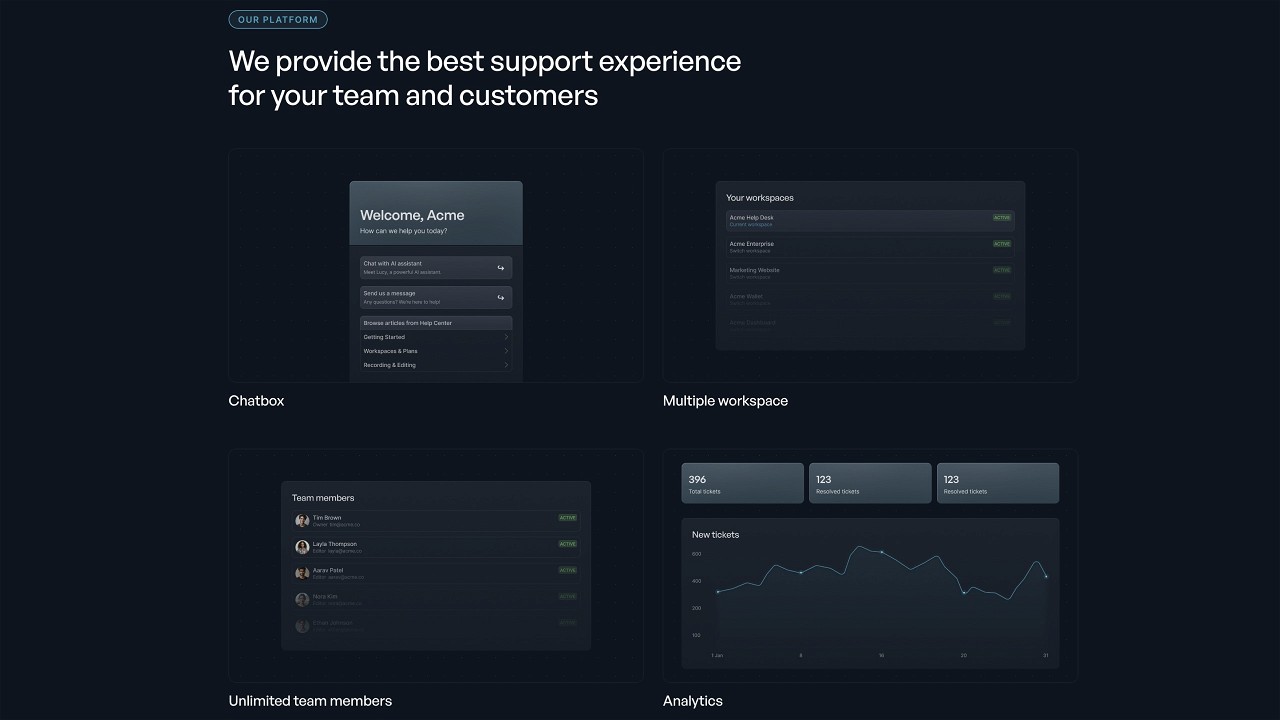
Task: Click ACTIVE badge beside Aarav Patel
Action: click(x=568, y=570)
